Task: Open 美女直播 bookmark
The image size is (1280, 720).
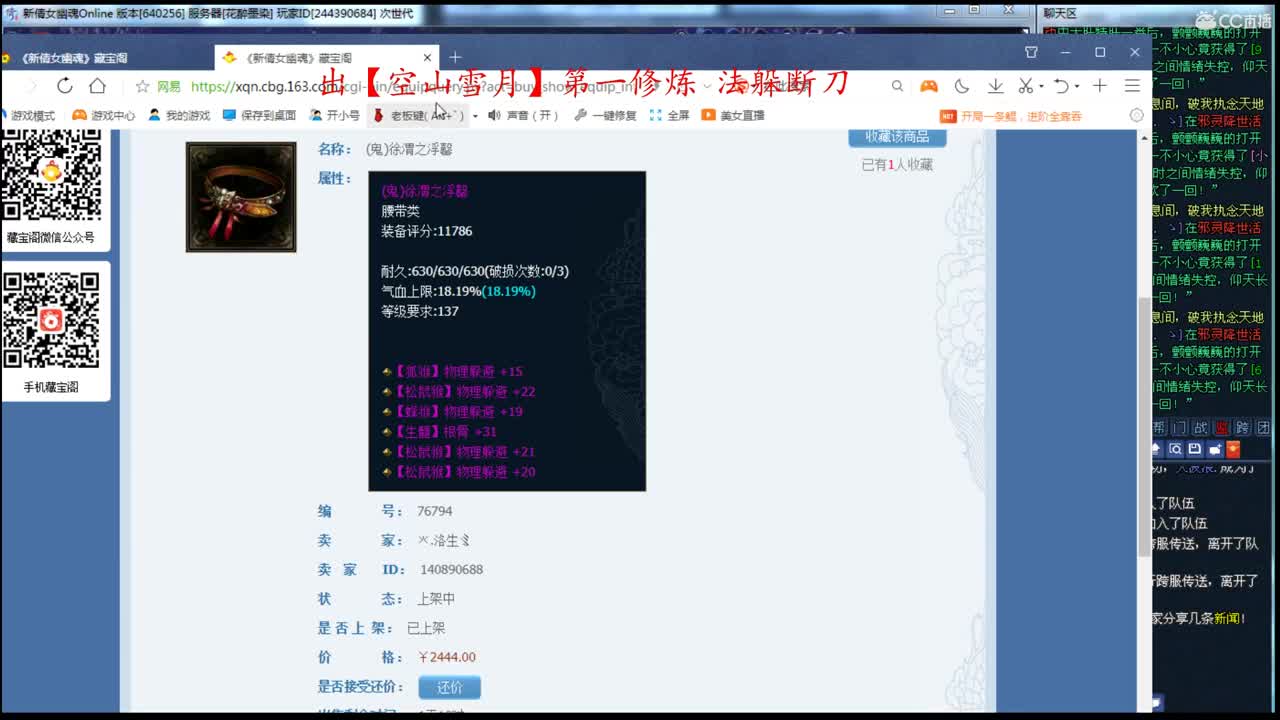Action: pos(733,115)
